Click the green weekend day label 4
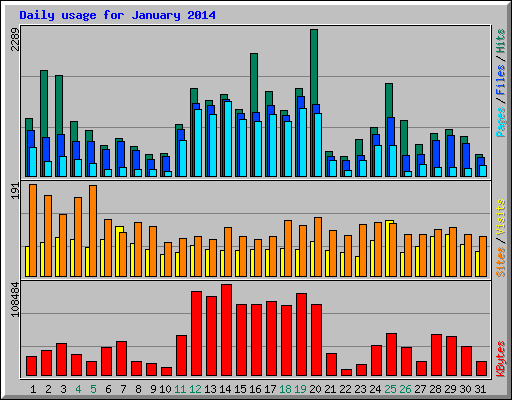Screen dimensions: 512x400 pos(78,389)
